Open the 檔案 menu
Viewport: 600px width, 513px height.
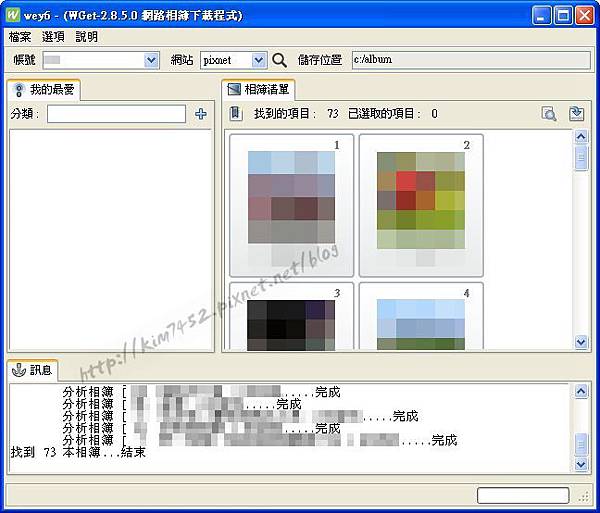[20, 37]
